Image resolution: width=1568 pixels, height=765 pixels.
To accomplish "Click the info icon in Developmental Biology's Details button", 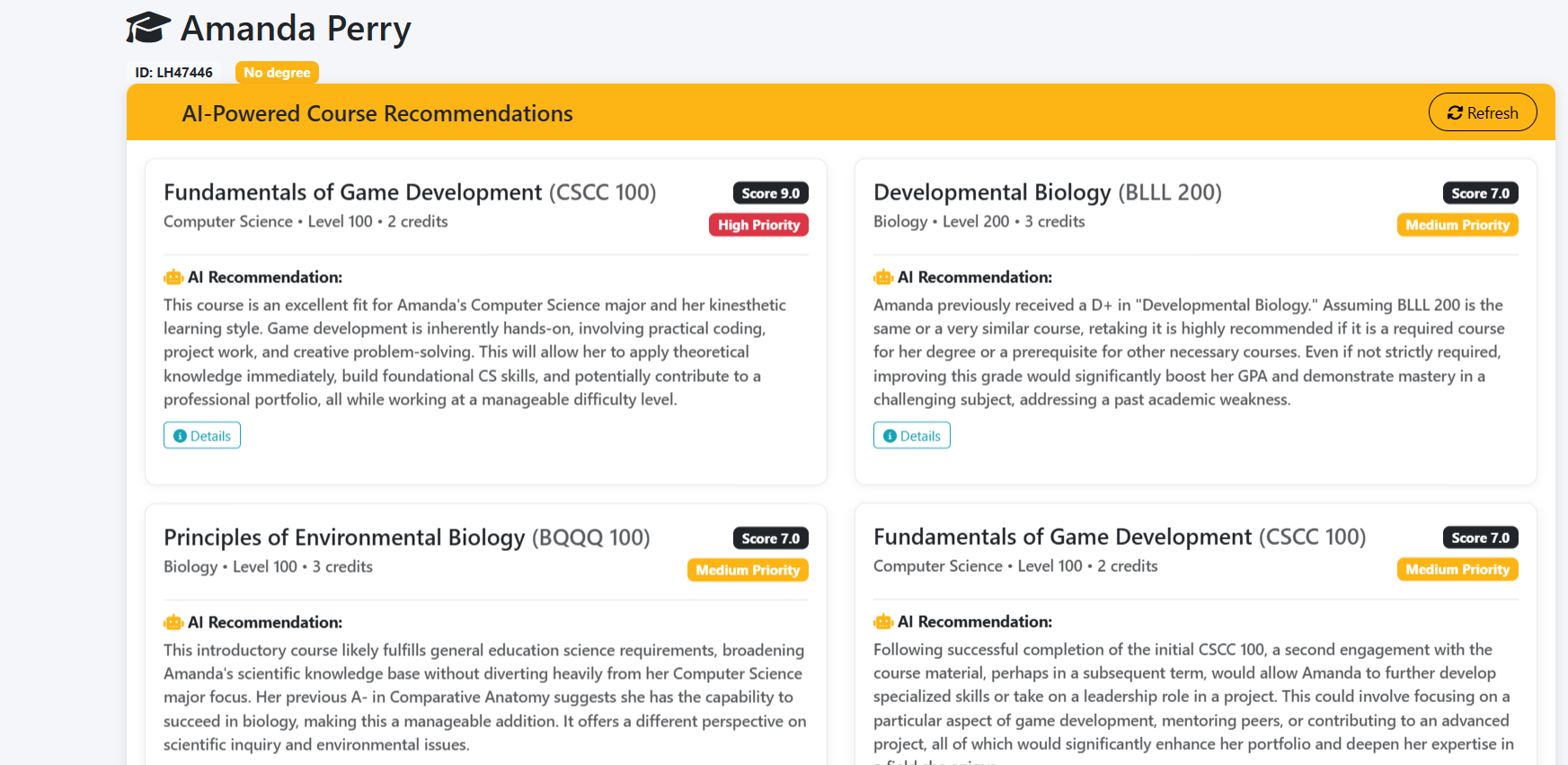I will [x=890, y=436].
